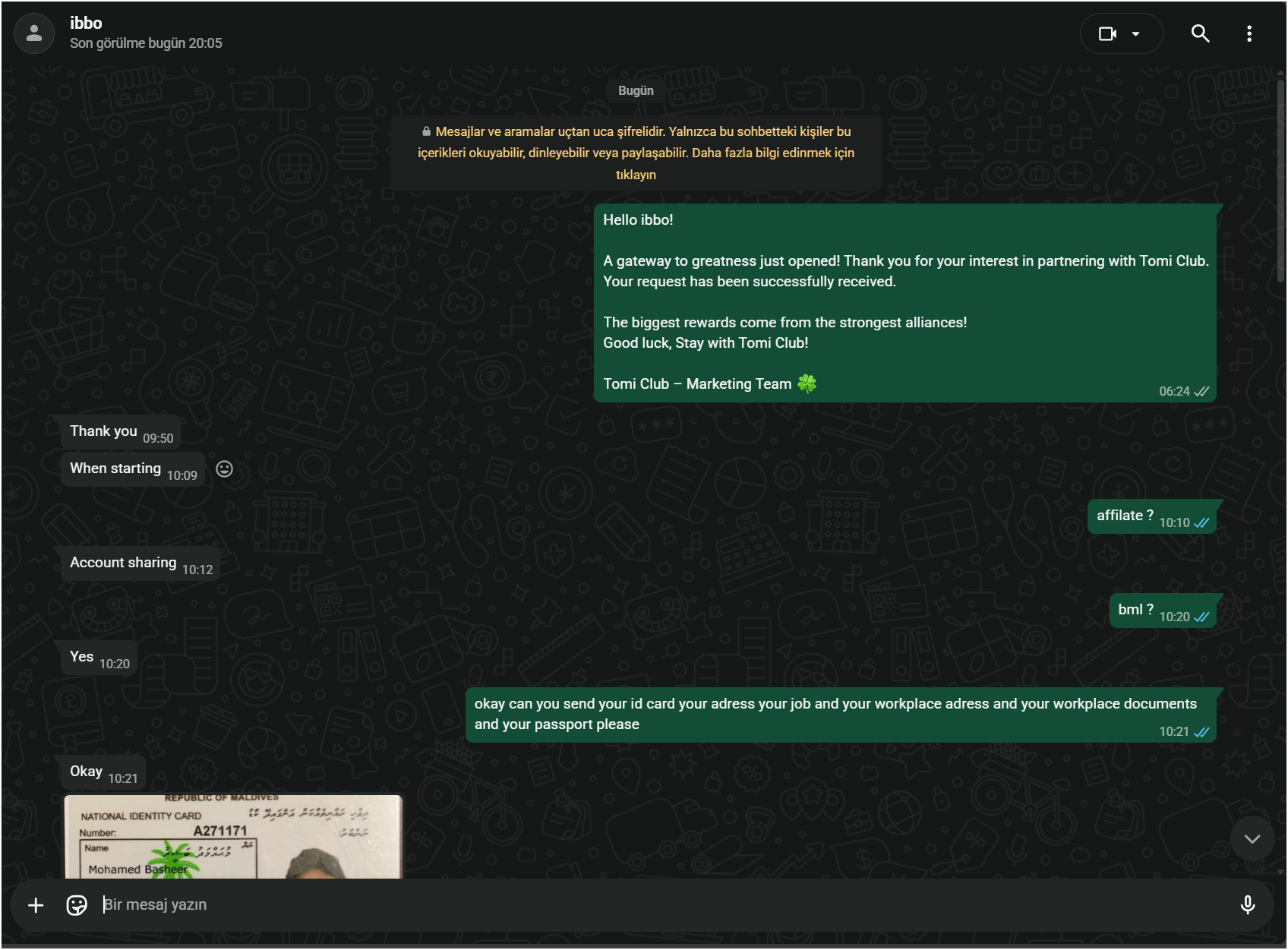Select the "Thank you" message

click(121, 432)
